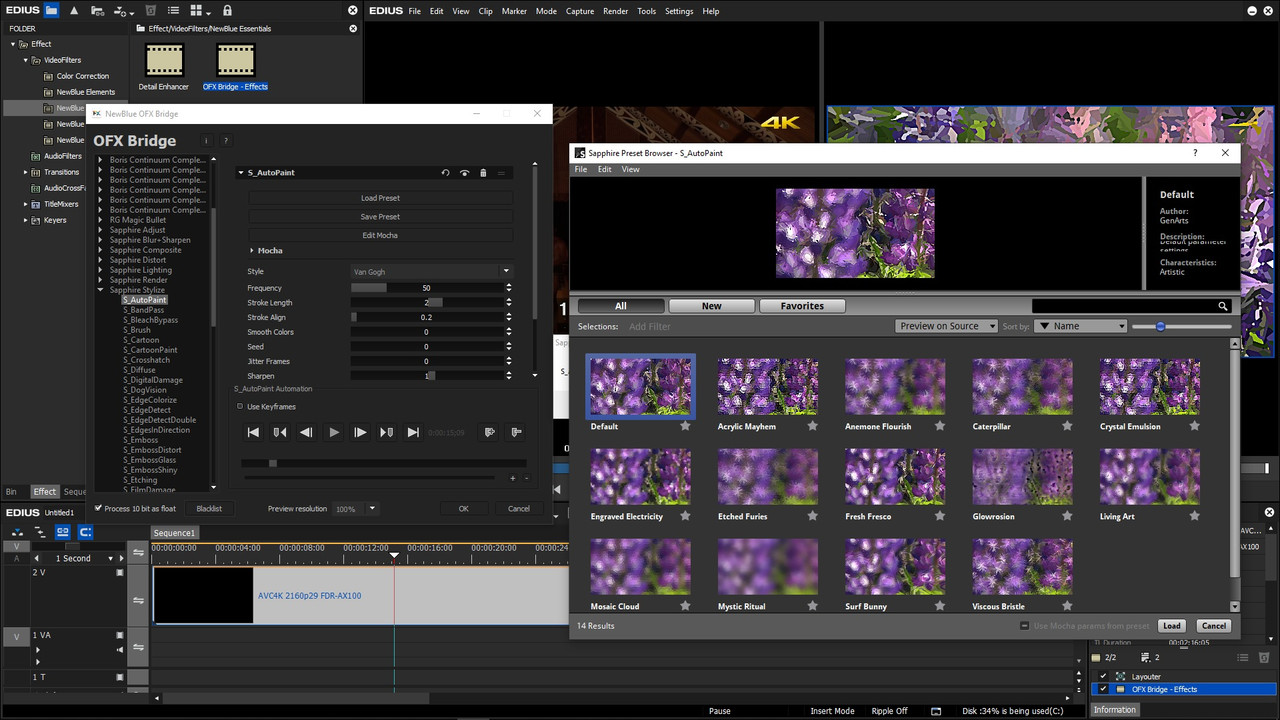
Task: Expand the Sapphire Adjust tree node
Action: coord(101,230)
